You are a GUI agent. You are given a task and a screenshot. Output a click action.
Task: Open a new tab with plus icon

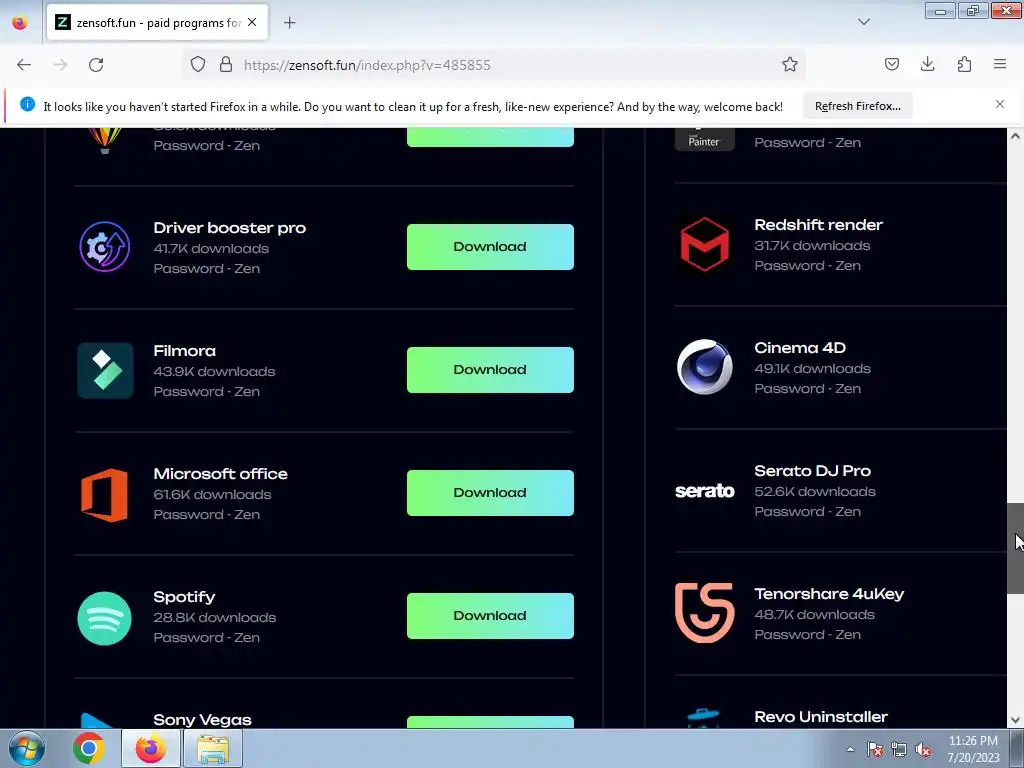(x=289, y=23)
